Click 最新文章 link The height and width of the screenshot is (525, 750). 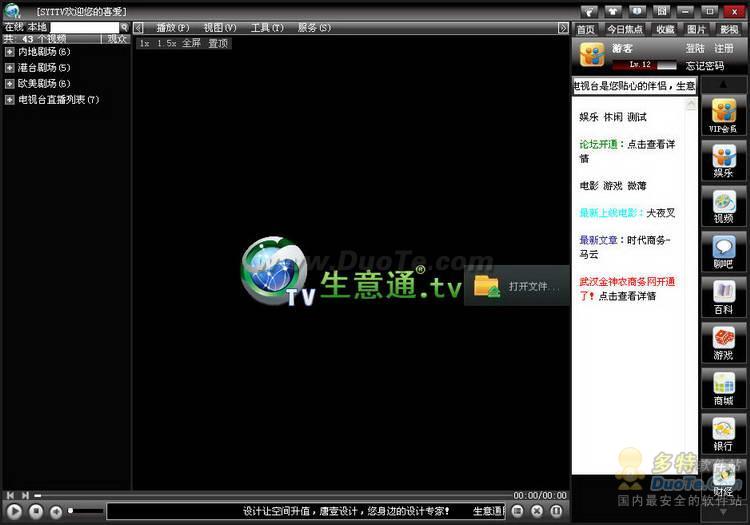[x=598, y=240]
